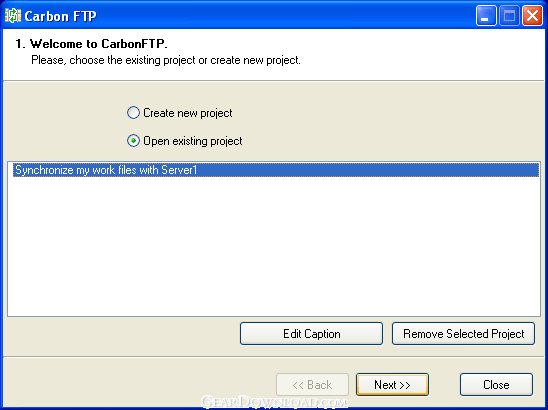Close window using the red X icon
Viewport: 548px width, 410px height.
[532, 16]
